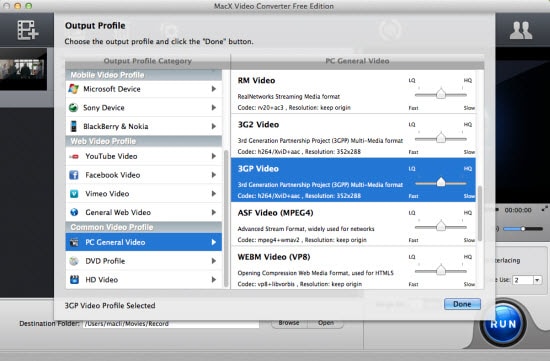Choose Facebook Video category

coord(144,175)
